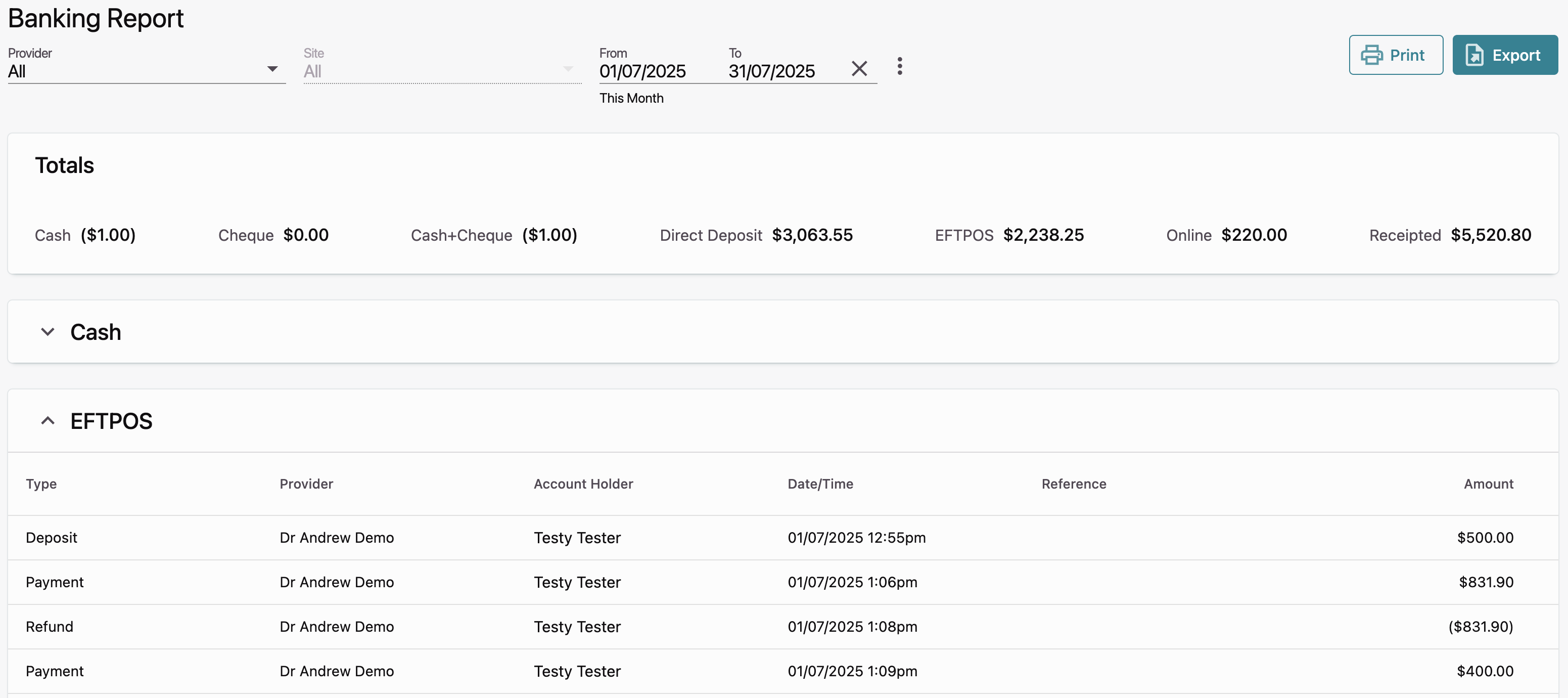Clear the date range with X icon
Screen dimensions: 1568x698
859,68
